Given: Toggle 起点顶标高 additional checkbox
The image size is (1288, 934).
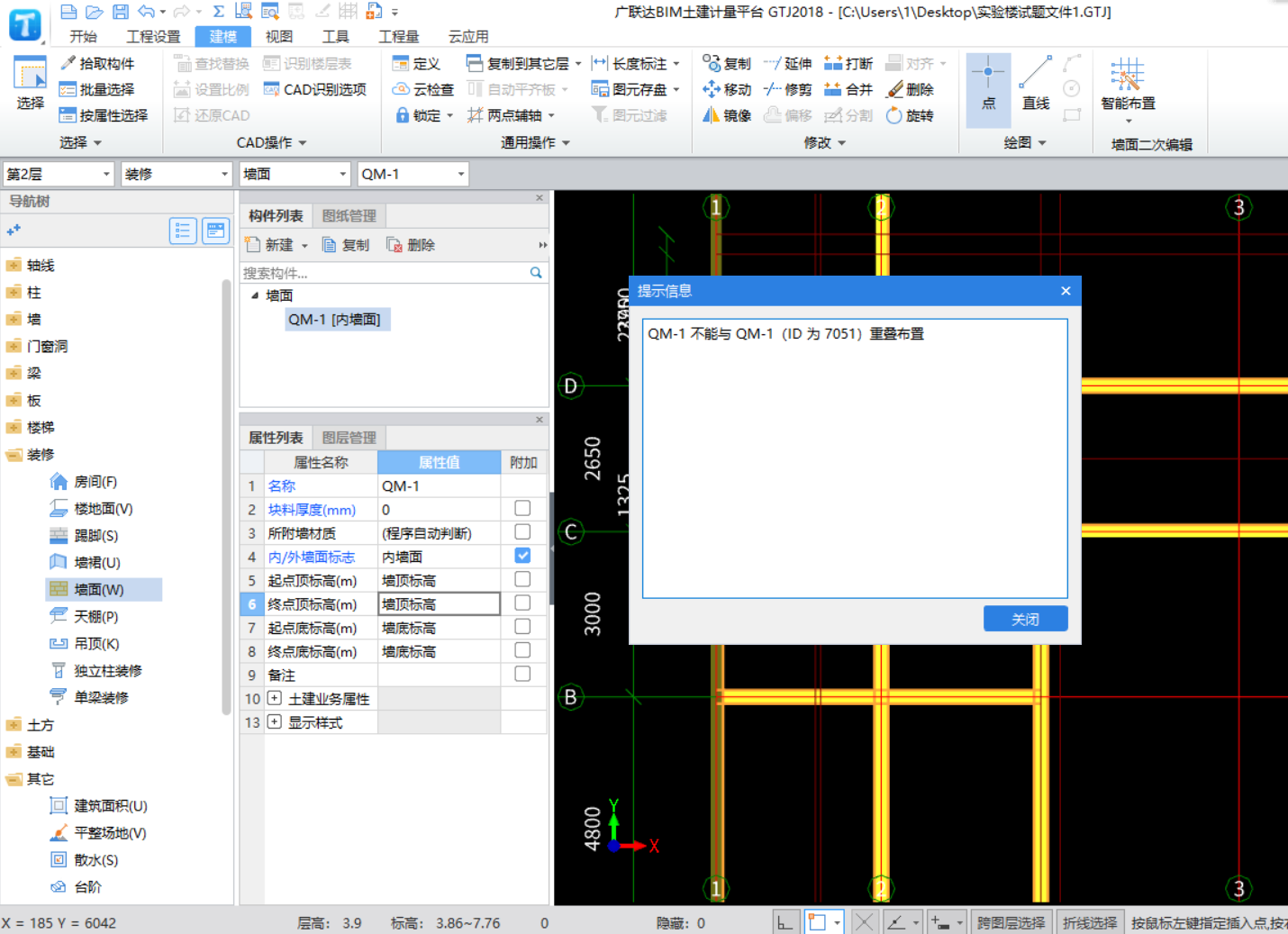Looking at the screenshot, I should point(522,580).
